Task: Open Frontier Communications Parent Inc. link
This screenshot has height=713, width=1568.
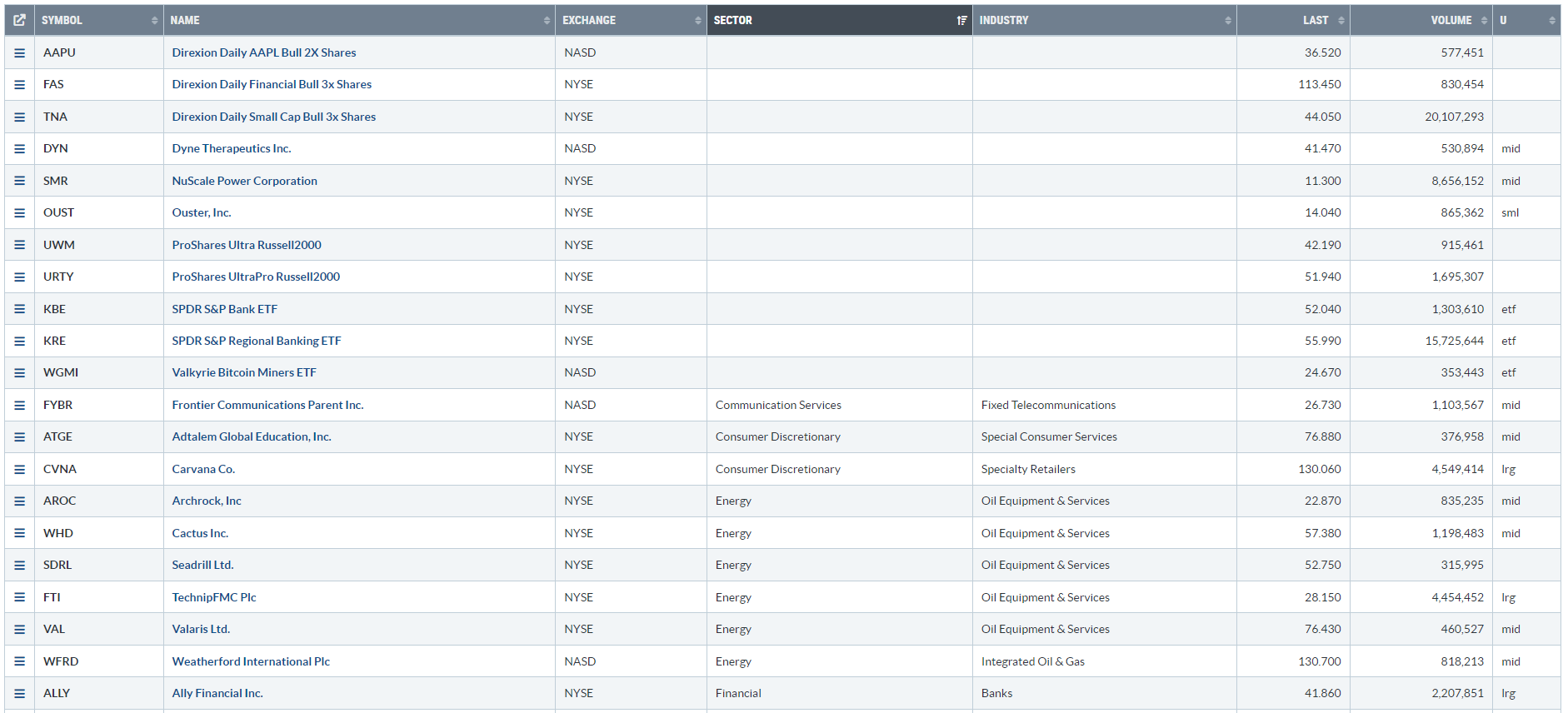Action: point(267,405)
